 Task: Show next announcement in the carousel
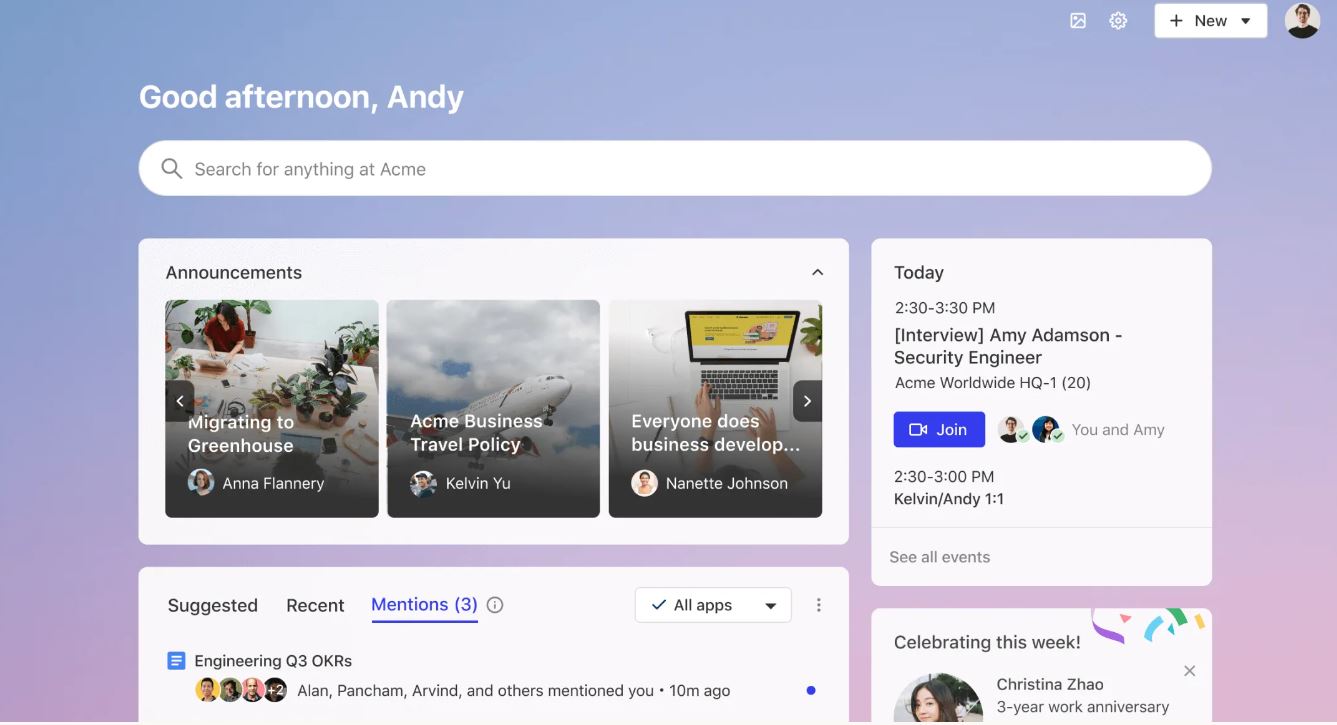(x=807, y=401)
